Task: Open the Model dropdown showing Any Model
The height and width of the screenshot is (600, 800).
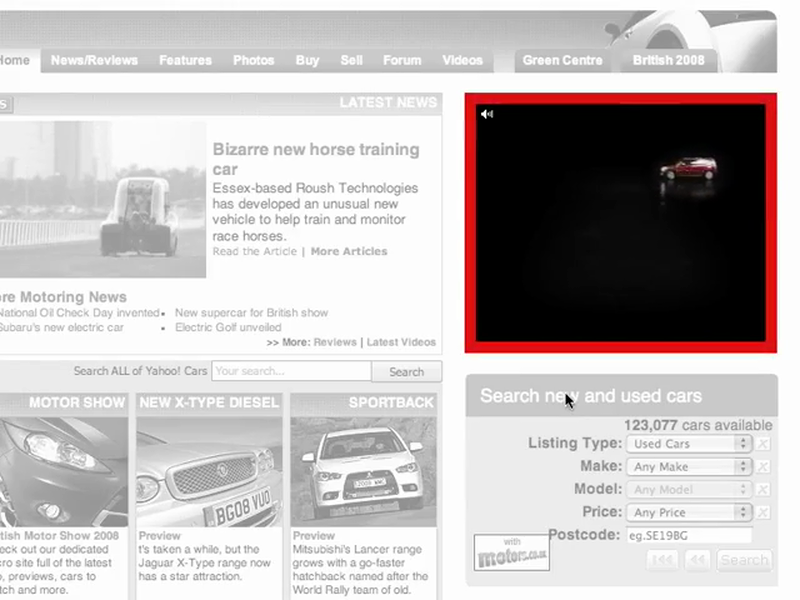Action: [689, 490]
